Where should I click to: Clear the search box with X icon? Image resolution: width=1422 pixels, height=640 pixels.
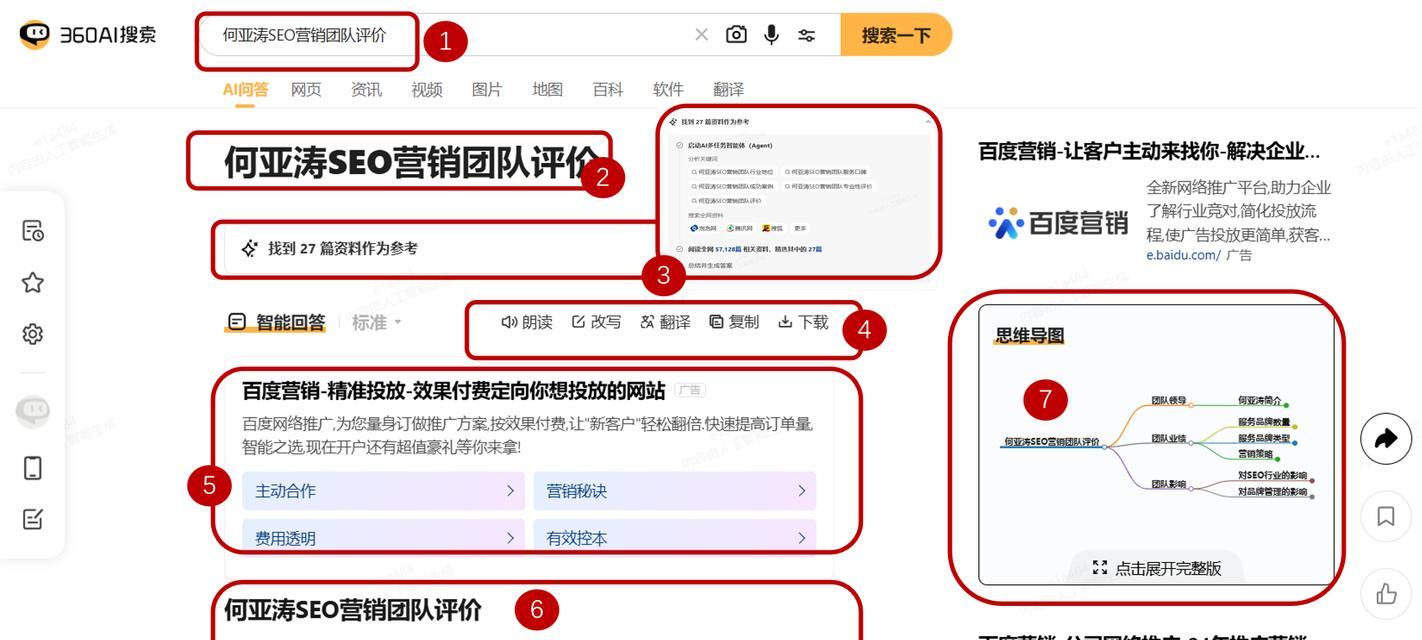click(x=701, y=35)
